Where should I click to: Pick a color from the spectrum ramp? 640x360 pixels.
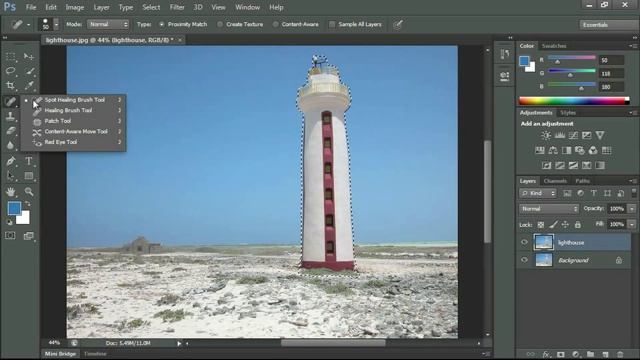[573, 101]
